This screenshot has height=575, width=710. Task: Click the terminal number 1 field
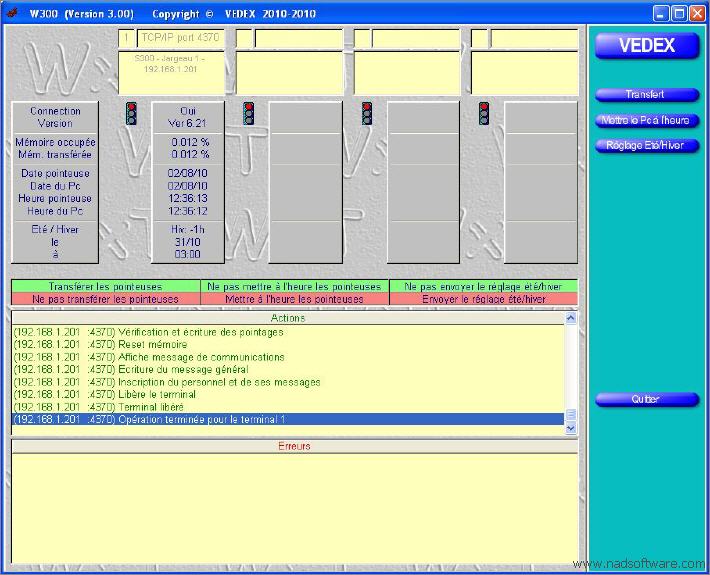127,38
